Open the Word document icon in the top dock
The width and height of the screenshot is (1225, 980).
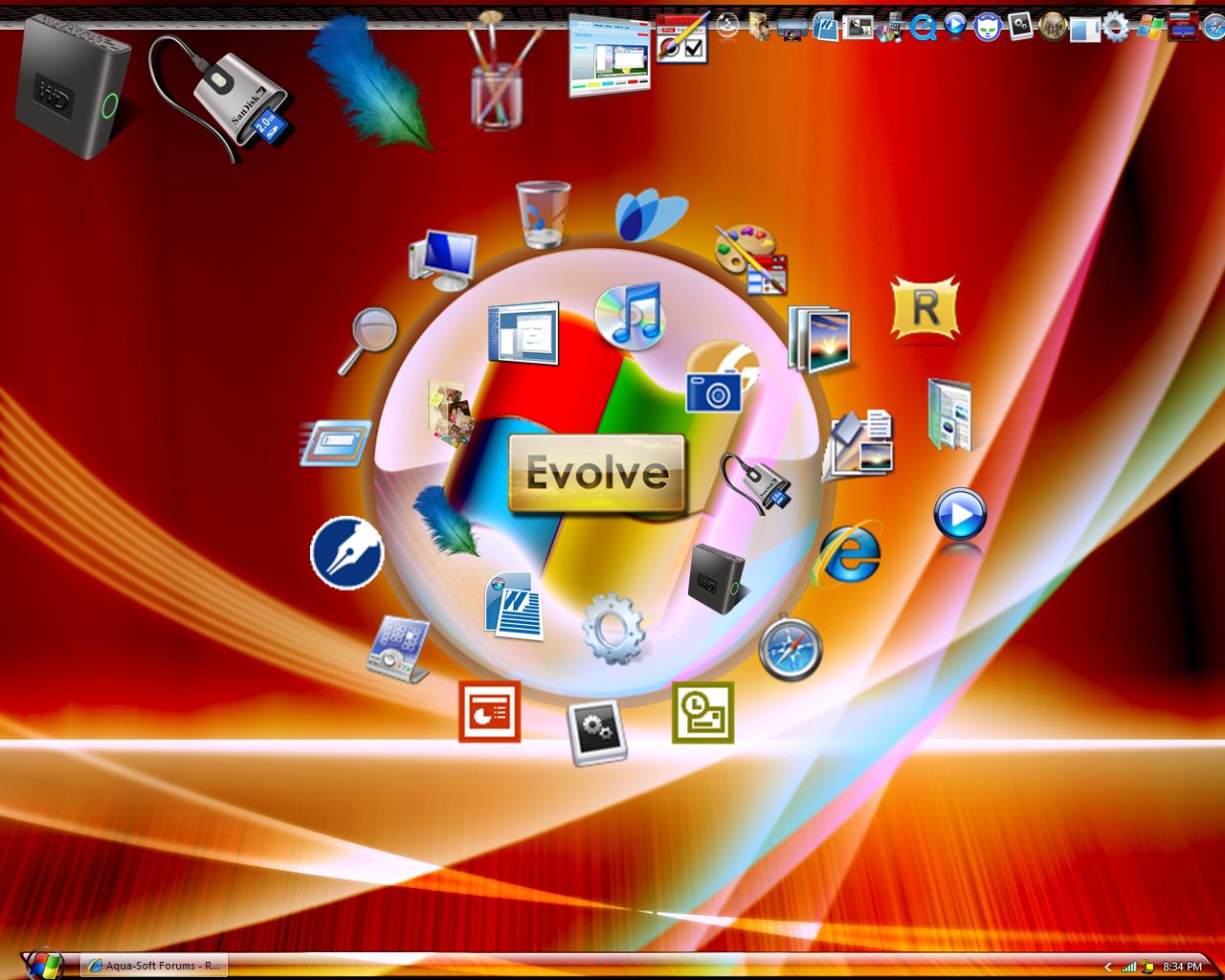pos(825,28)
